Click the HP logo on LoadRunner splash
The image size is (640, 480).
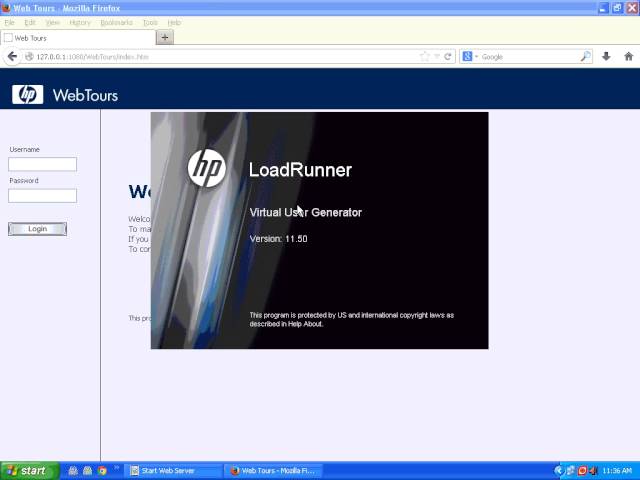pos(207,168)
